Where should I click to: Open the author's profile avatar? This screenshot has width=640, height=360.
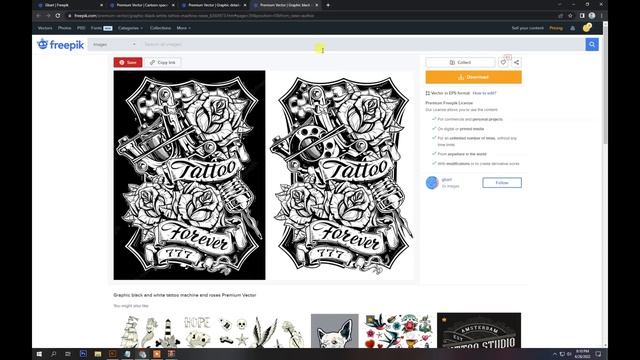tap(432, 182)
